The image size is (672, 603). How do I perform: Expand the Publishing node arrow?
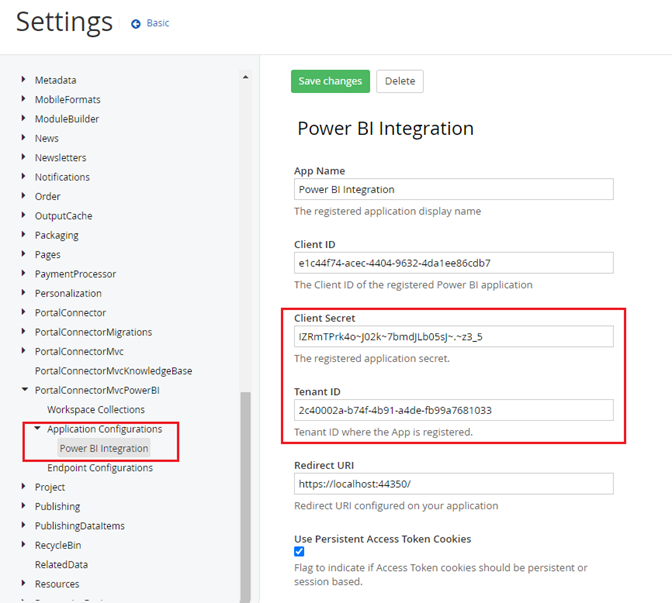(x=24, y=505)
